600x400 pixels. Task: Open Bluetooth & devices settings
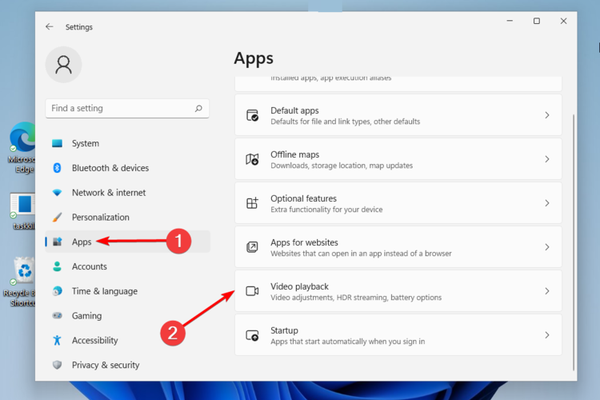[x=110, y=168]
